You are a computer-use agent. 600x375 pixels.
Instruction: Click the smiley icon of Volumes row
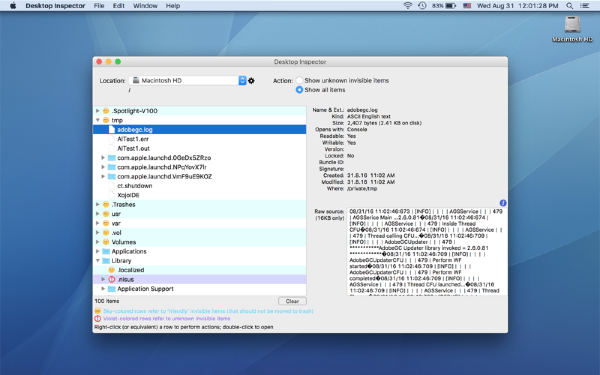(x=106, y=242)
